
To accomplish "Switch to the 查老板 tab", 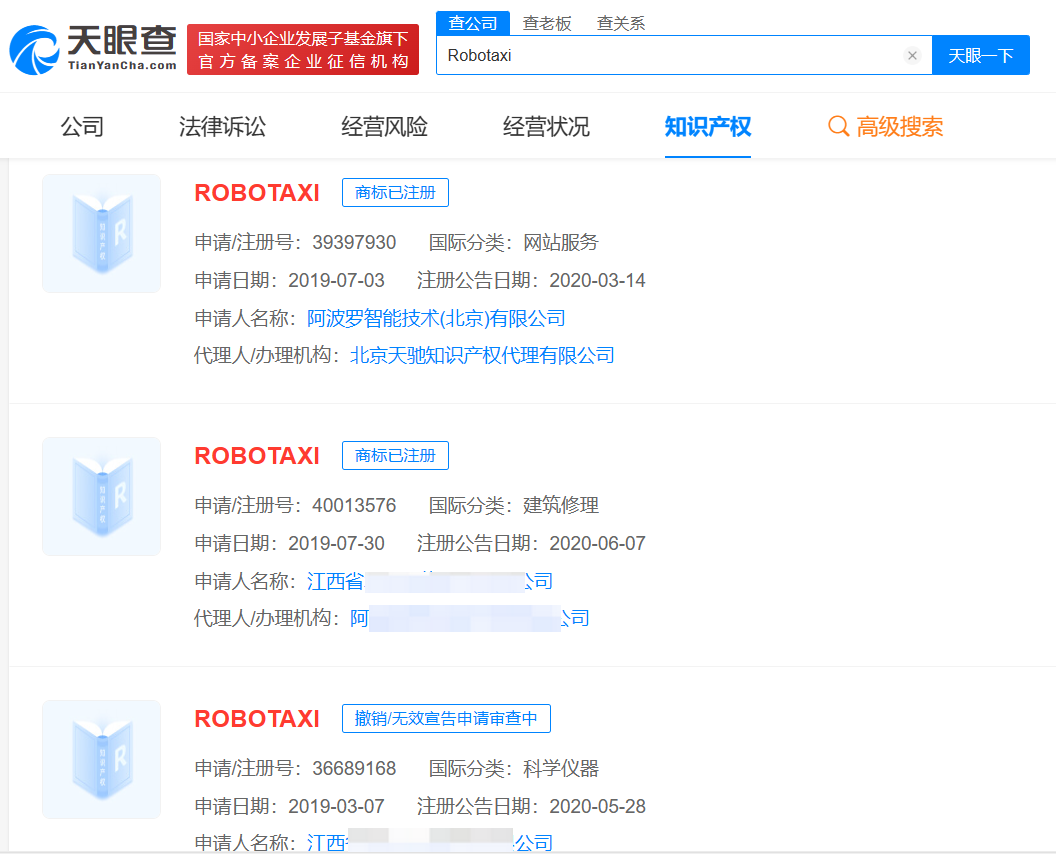I will pos(548,23).
